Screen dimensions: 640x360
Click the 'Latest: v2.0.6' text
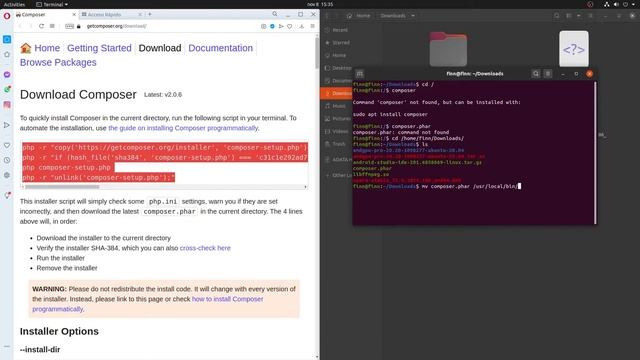click(163, 95)
